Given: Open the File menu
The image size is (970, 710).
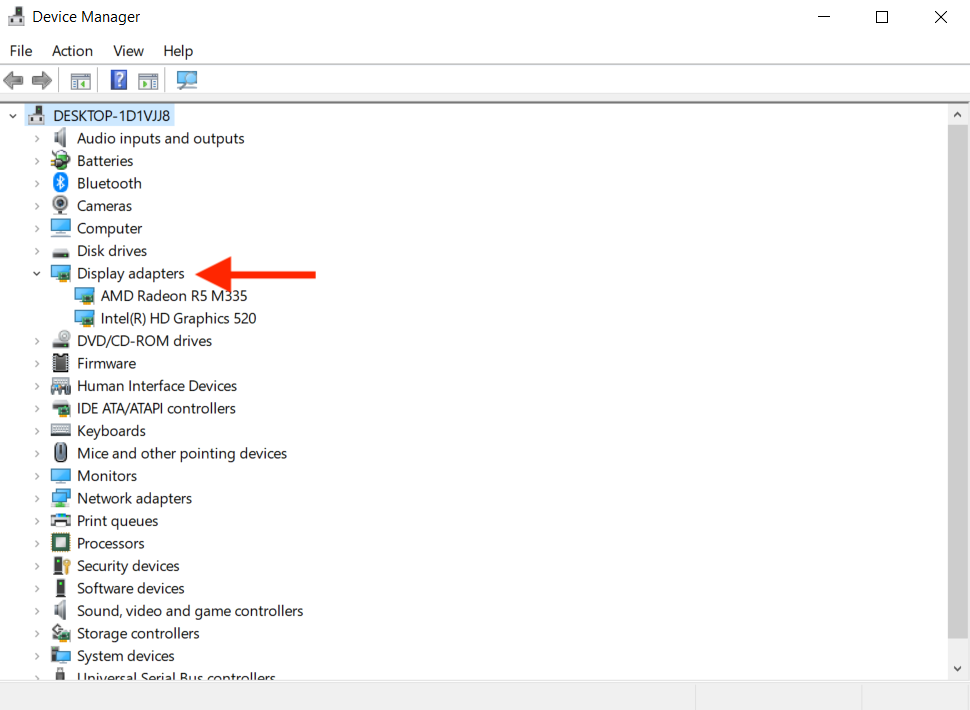Looking at the screenshot, I should [x=21, y=51].
